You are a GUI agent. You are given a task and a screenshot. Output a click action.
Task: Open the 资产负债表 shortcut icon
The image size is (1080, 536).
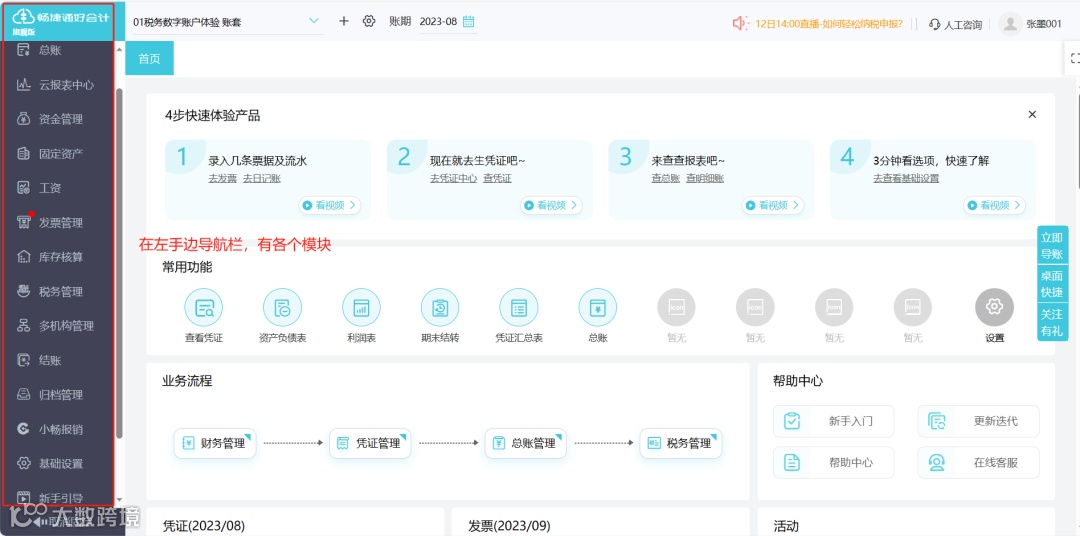(282, 307)
